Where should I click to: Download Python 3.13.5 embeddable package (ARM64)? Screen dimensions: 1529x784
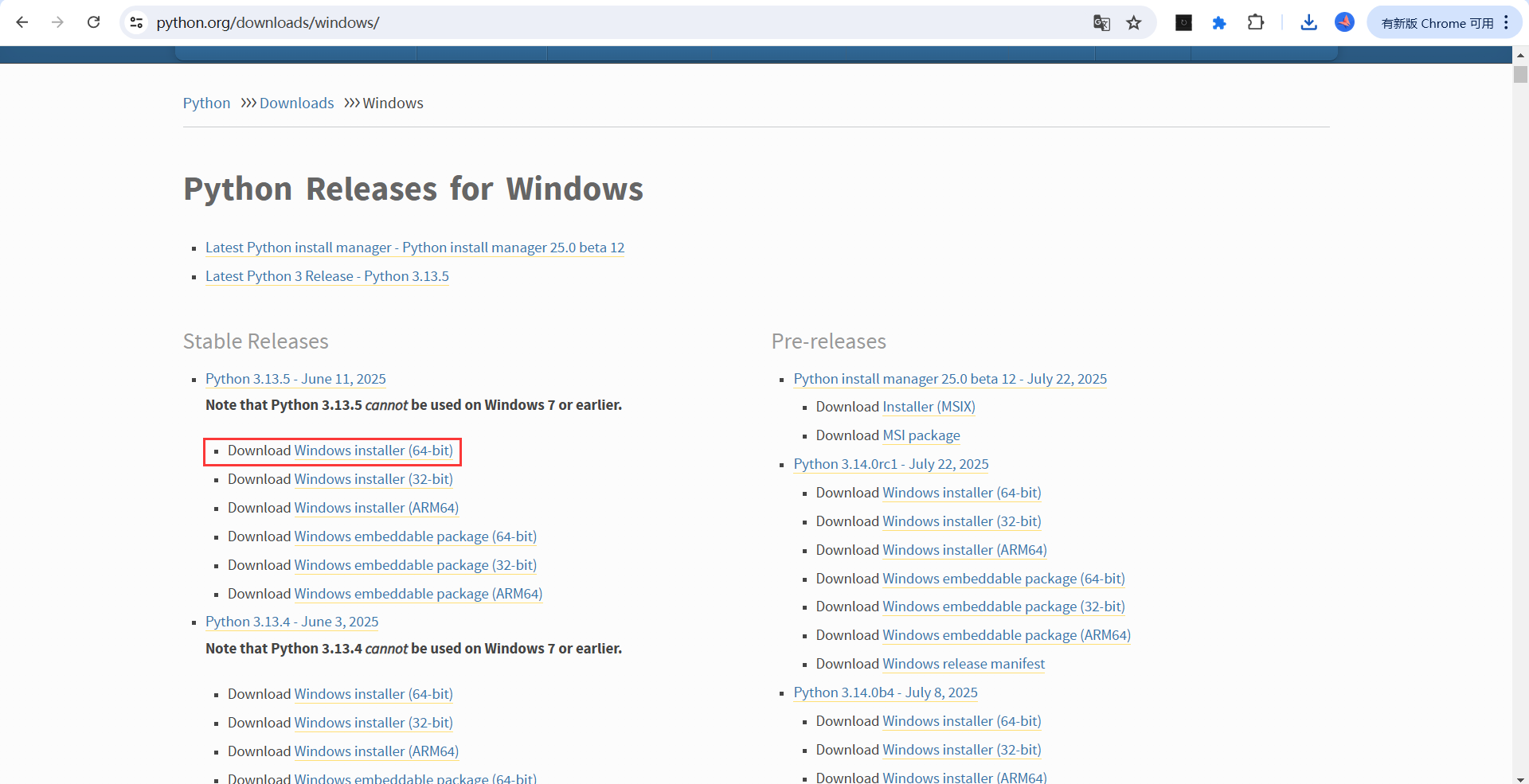418,594
